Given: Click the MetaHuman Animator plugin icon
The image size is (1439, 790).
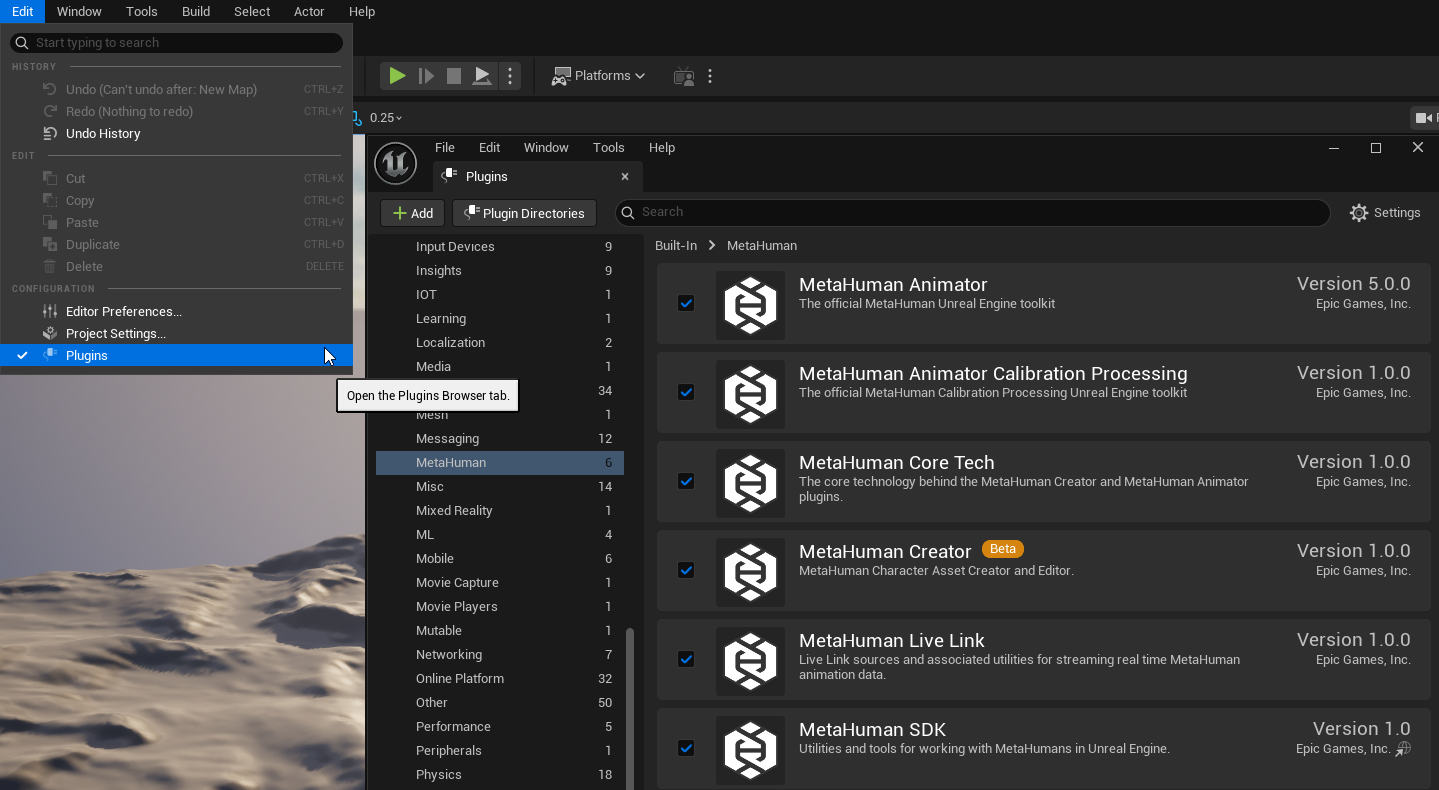Looking at the screenshot, I should pos(751,305).
